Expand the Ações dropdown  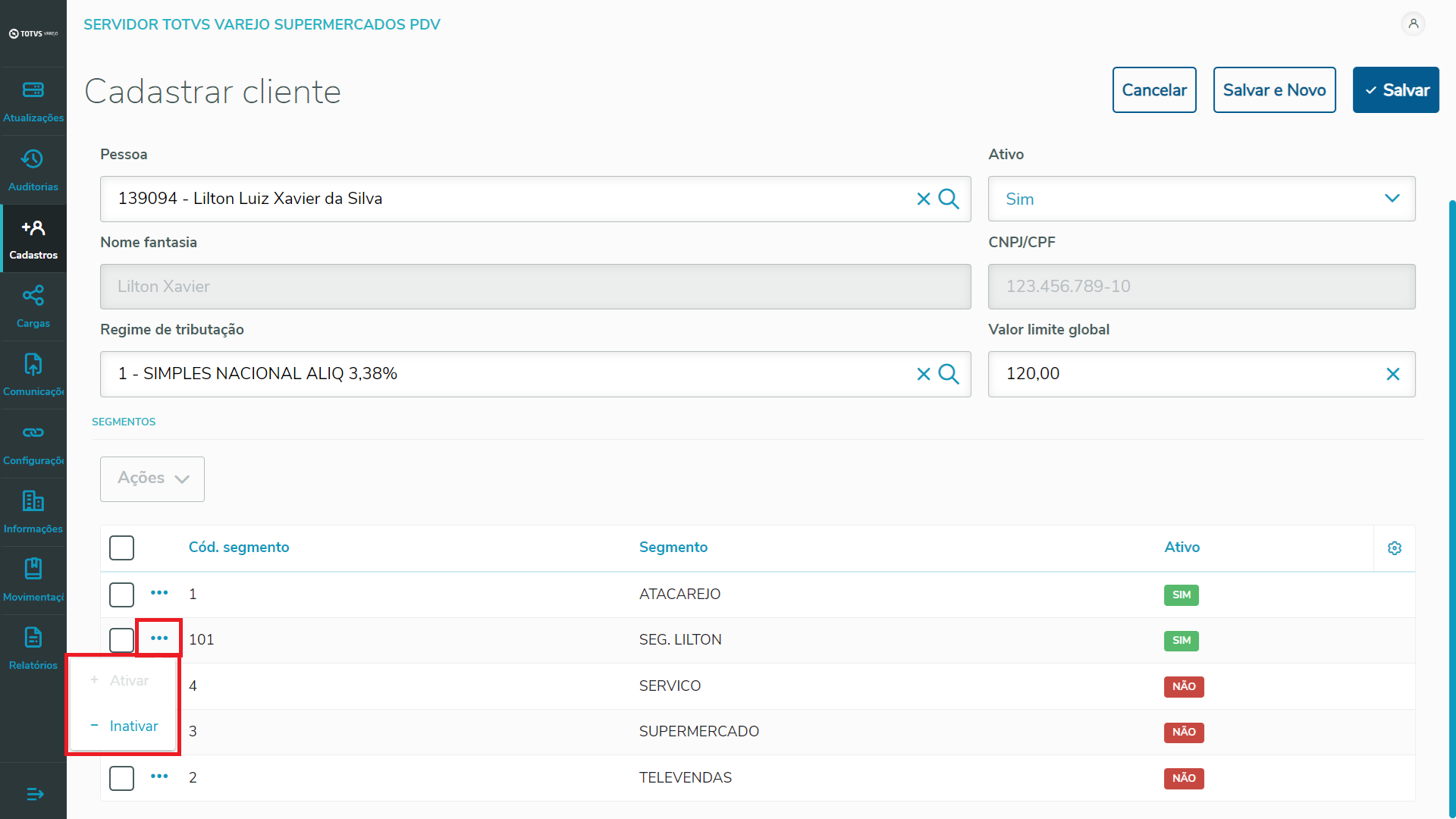(152, 479)
